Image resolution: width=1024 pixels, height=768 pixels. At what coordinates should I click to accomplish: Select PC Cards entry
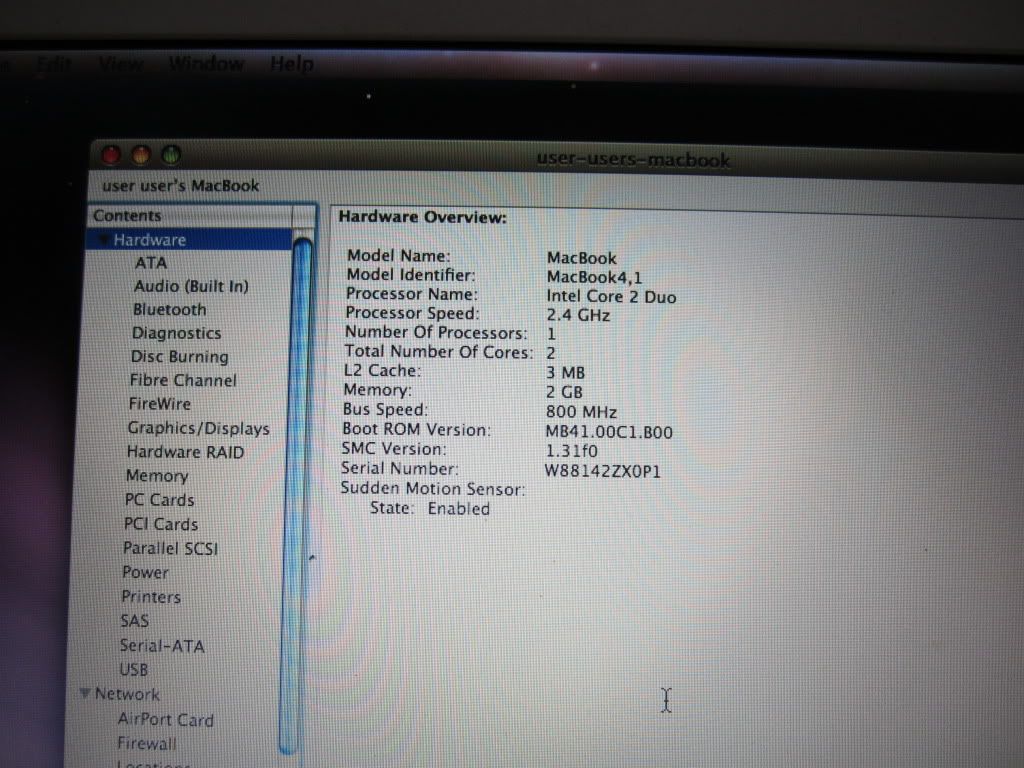159,500
